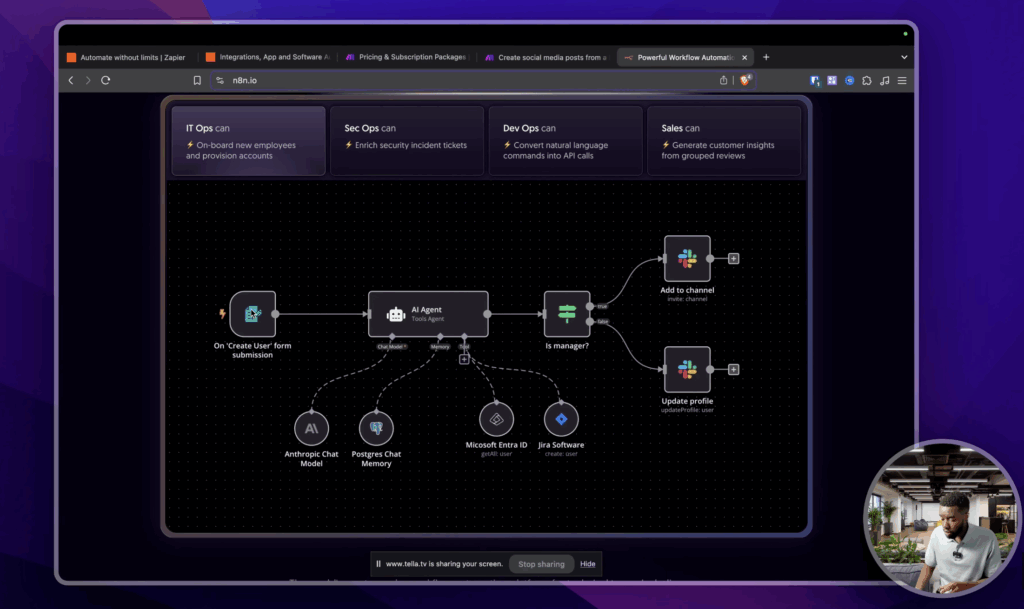The height and width of the screenshot is (609, 1024).
Task: Click the plus under AI Agent Tool connector
Action: [x=464, y=359]
